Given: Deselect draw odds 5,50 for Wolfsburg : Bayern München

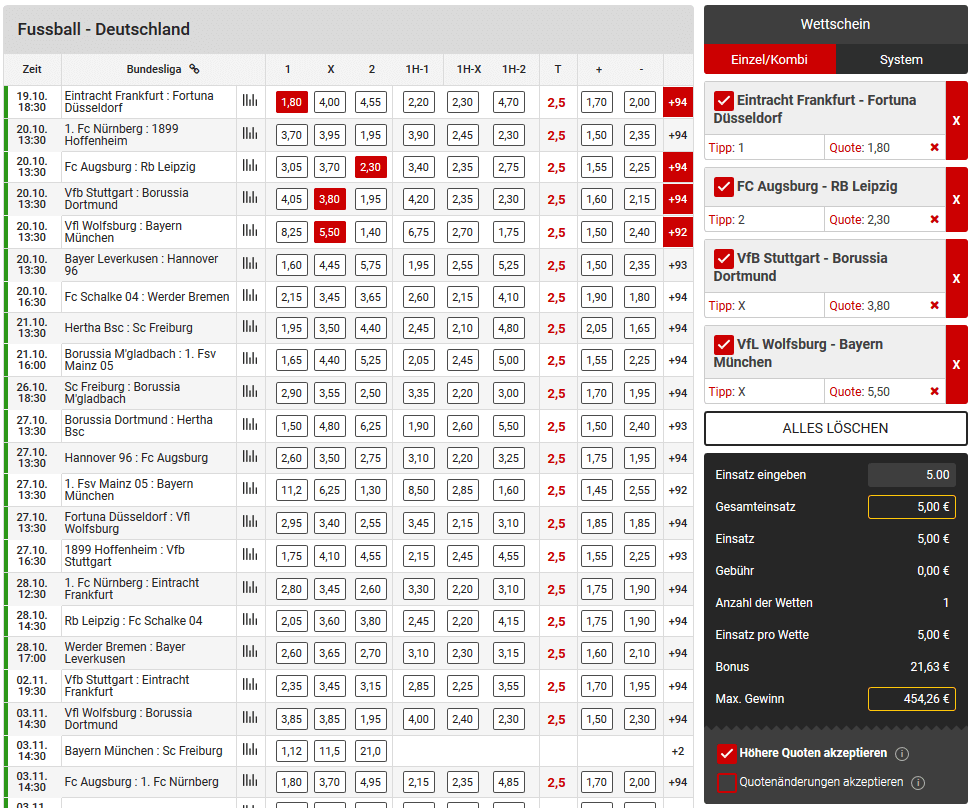Looking at the screenshot, I should [x=329, y=232].
